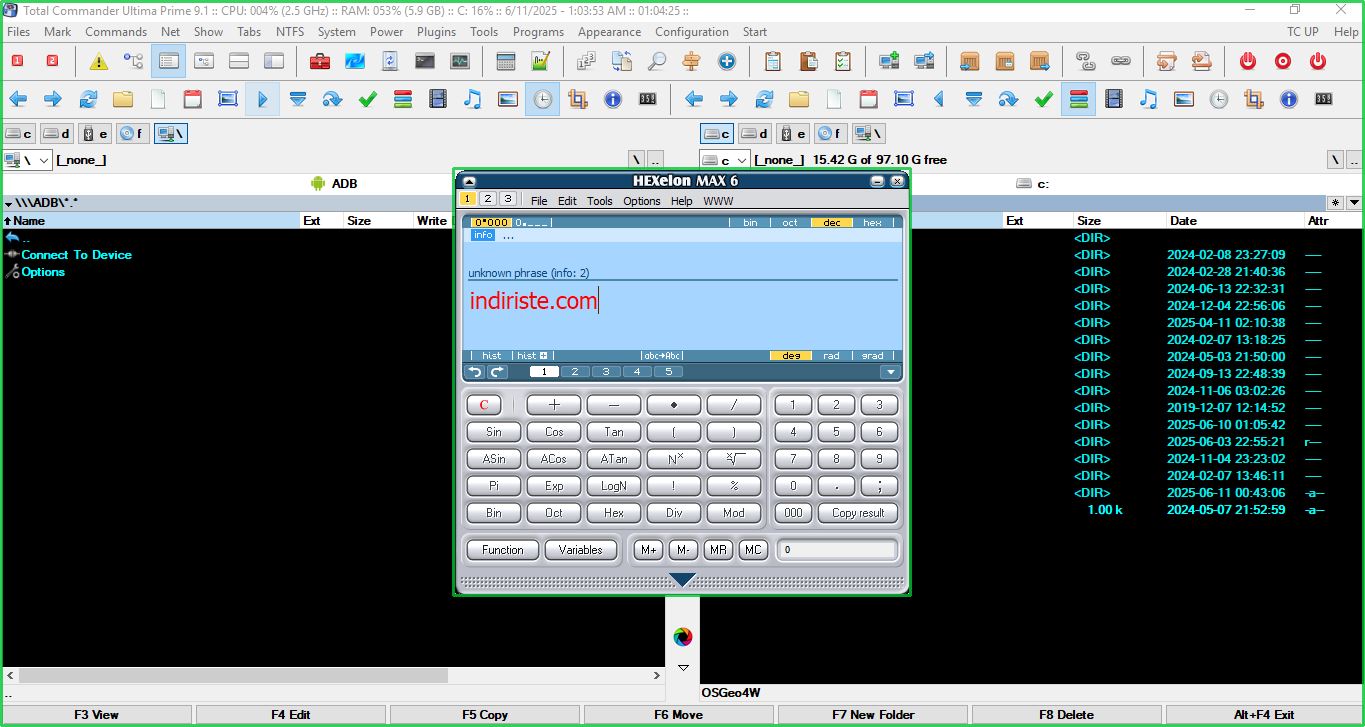The height and width of the screenshot is (727, 1365).
Task: Open the HEXelon Options menu
Action: tap(642, 201)
